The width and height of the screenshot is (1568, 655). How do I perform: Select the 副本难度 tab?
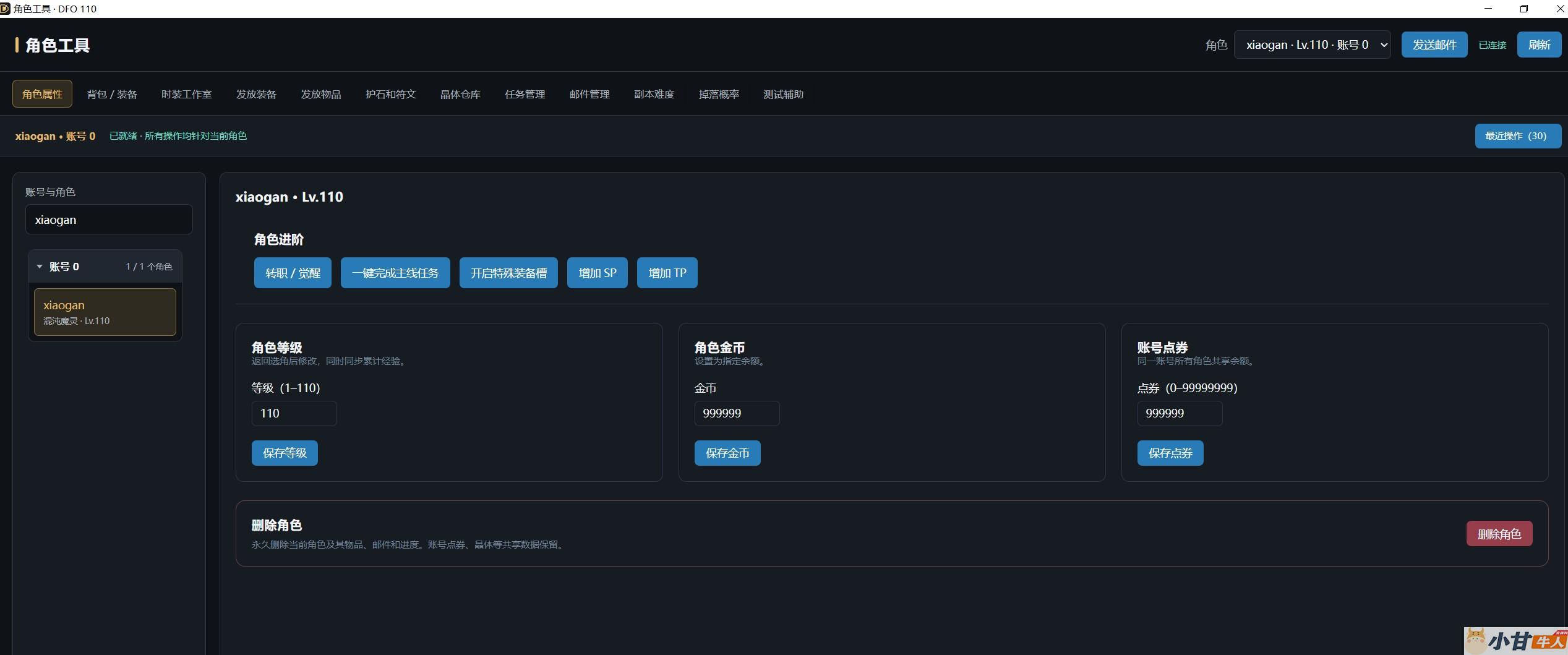(654, 94)
